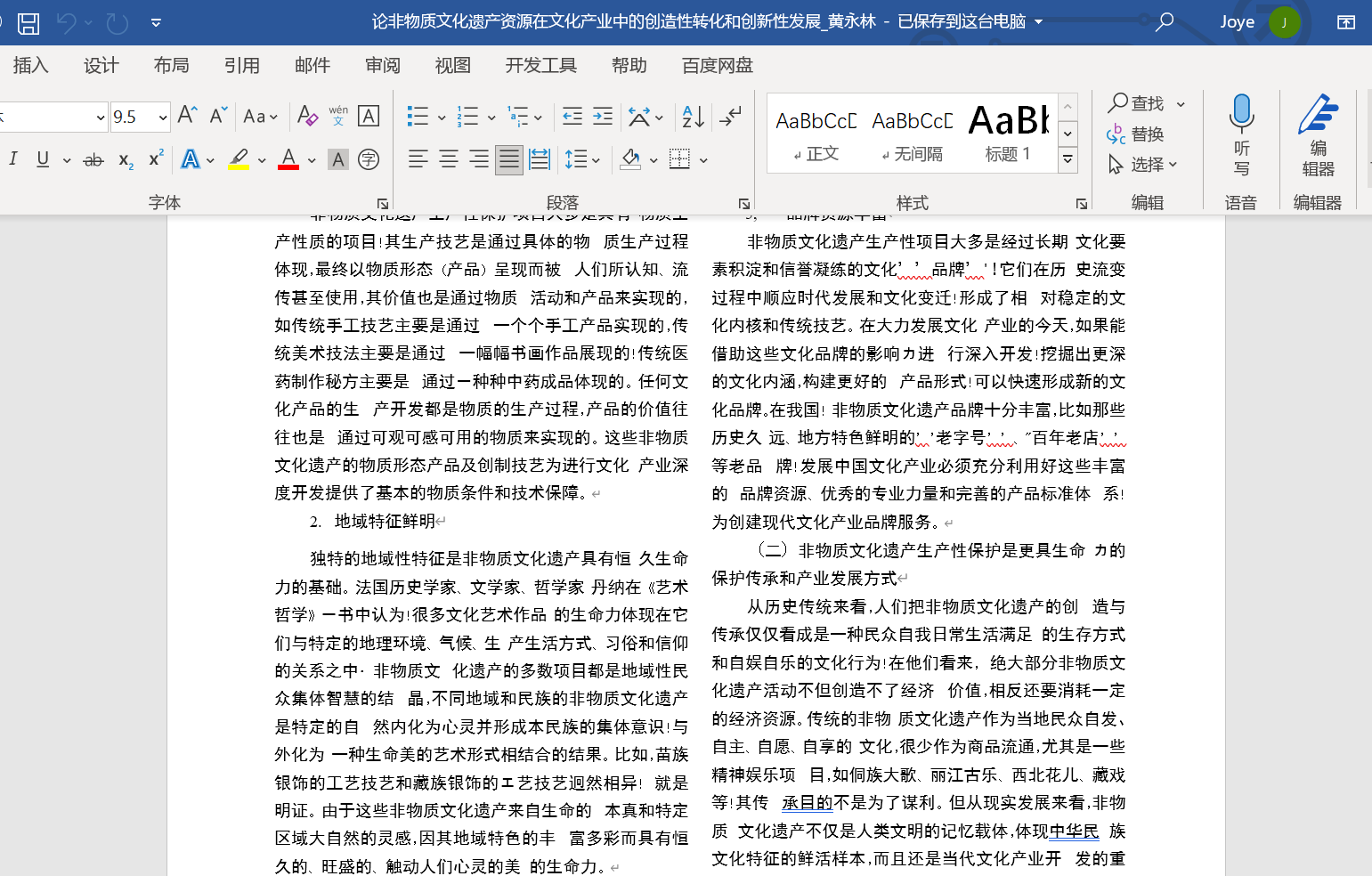1372x876 pixels.
Task: Open the highlight color dropdown arrow
Action: point(262,160)
